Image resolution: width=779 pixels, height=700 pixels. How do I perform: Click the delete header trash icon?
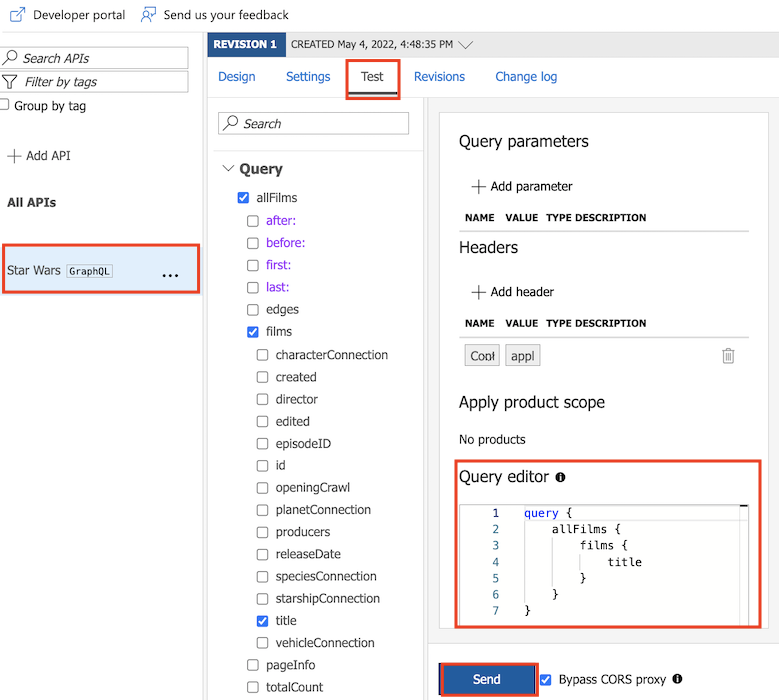(728, 356)
